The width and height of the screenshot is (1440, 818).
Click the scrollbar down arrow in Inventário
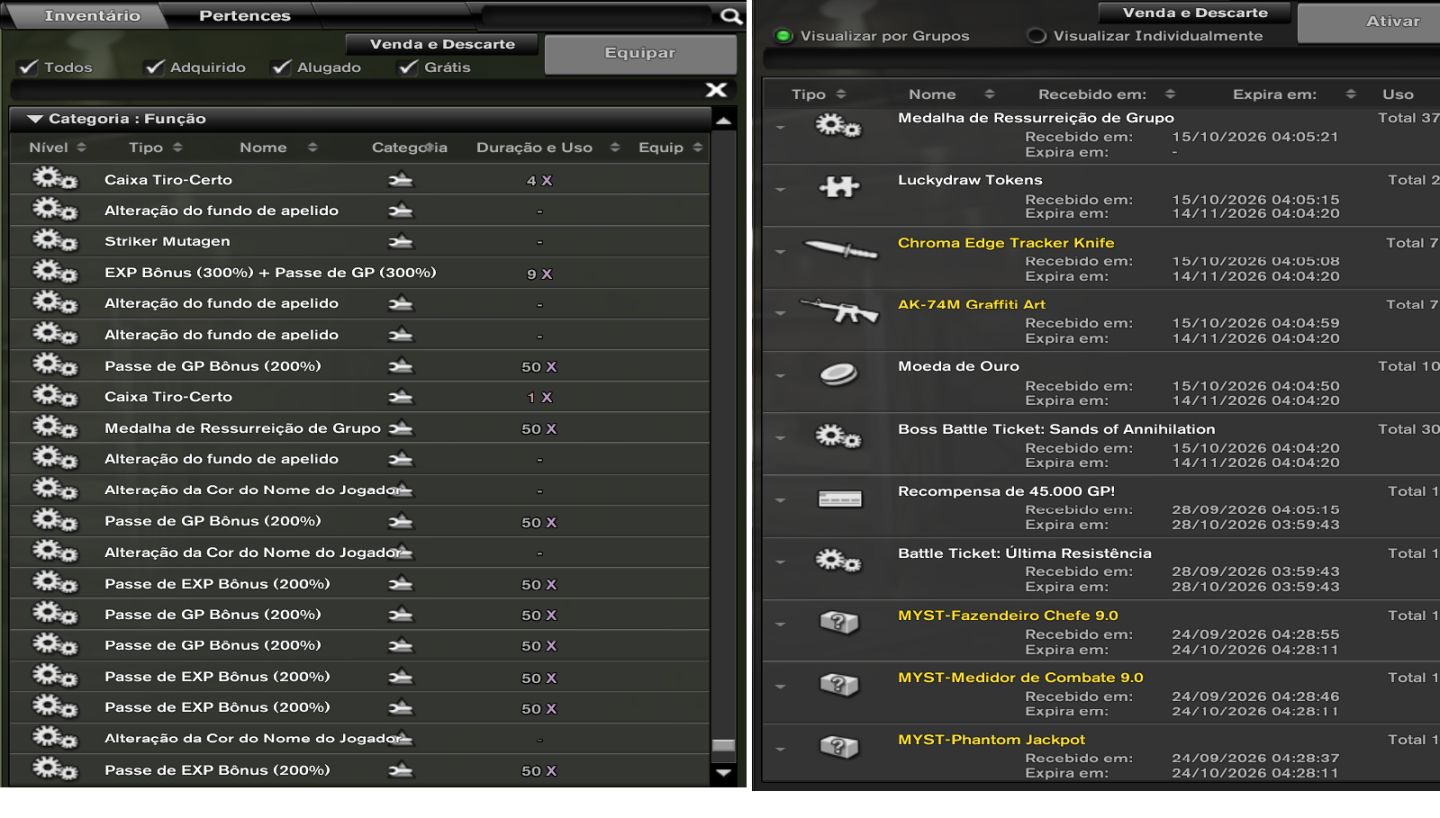pyautogui.click(x=722, y=773)
